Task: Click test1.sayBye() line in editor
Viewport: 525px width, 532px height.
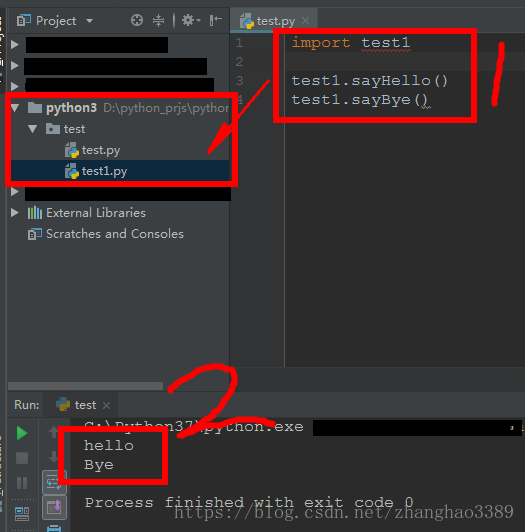Action: (360, 100)
